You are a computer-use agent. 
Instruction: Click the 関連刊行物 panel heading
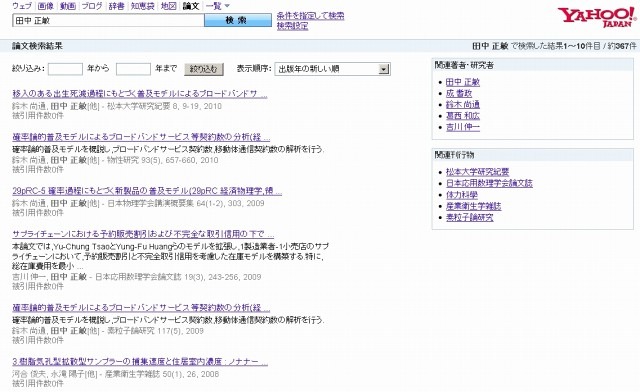tap(454, 155)
